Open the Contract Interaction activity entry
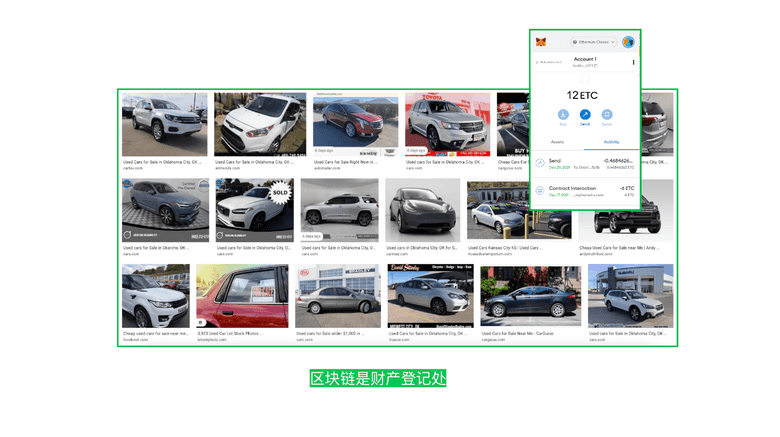The image size is (780, 437). tap(585, 190)
